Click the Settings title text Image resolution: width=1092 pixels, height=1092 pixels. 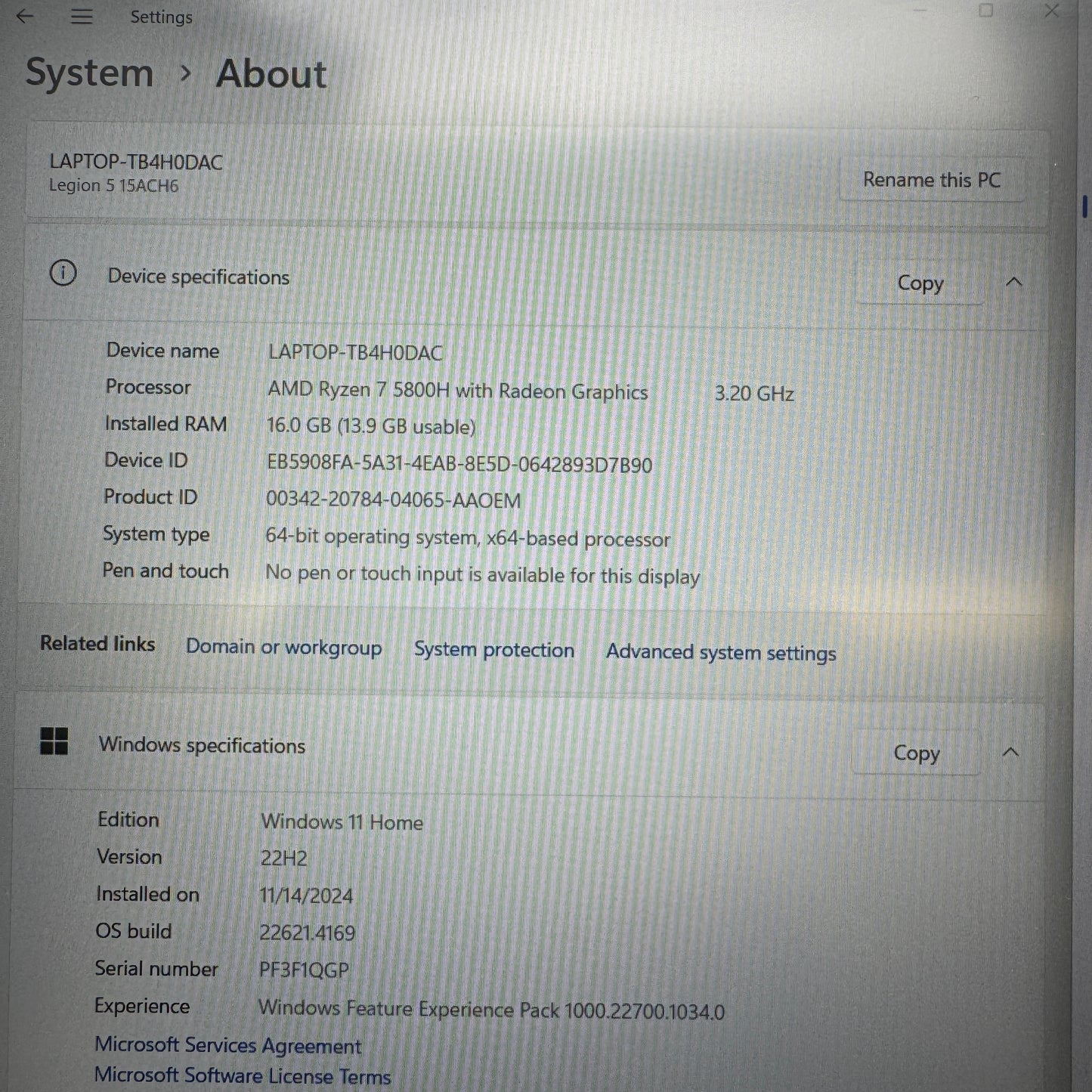[x=161, y=17]
